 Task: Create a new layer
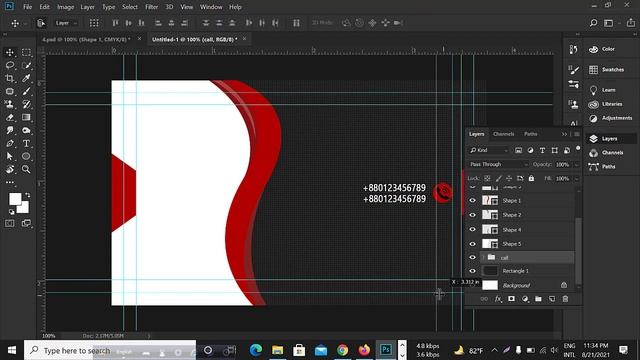tap(552, 299)
